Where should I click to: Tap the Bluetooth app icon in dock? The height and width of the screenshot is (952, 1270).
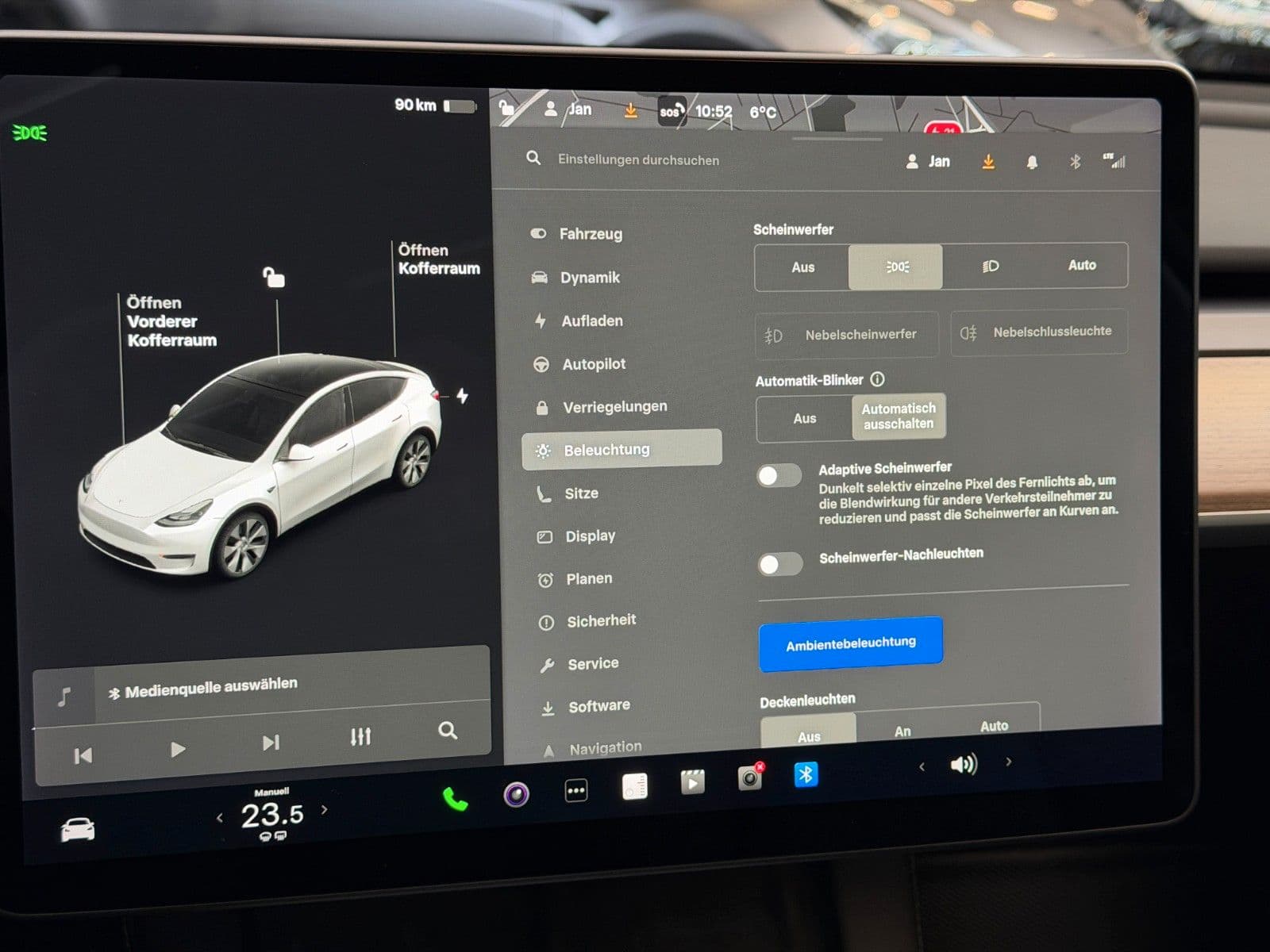806,774
